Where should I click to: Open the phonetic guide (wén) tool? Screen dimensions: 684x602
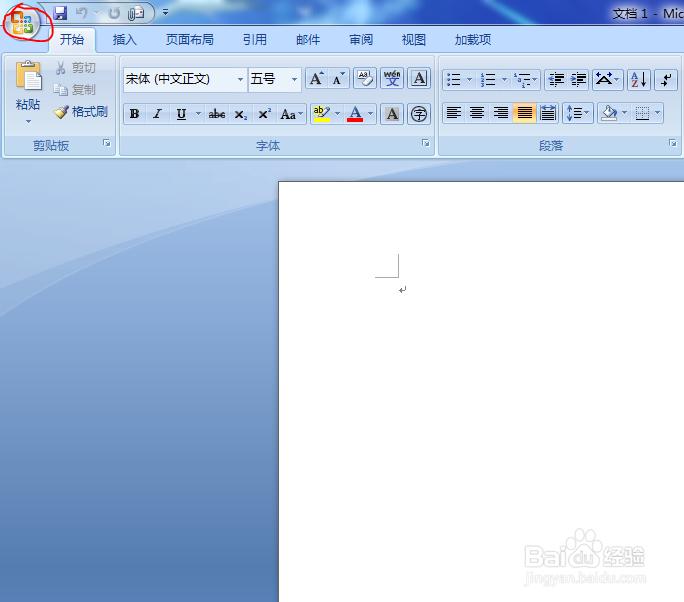click(x=392, y=79)
